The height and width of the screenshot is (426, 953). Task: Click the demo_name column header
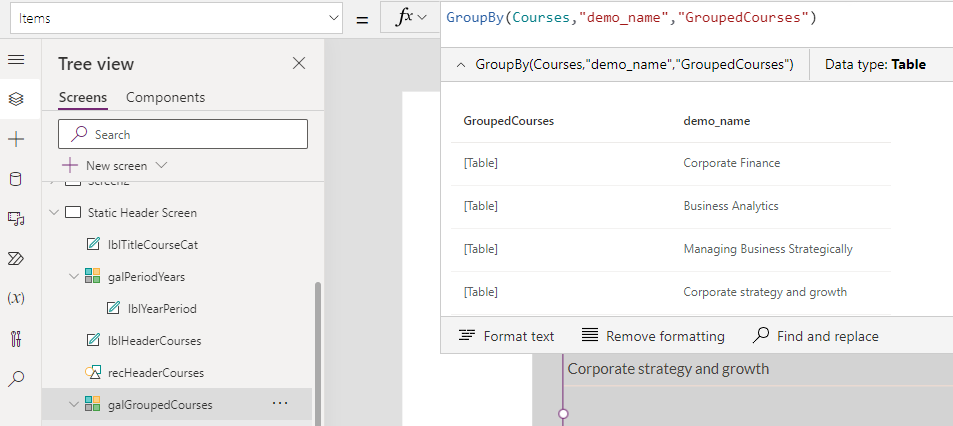[x=717, y=121]
